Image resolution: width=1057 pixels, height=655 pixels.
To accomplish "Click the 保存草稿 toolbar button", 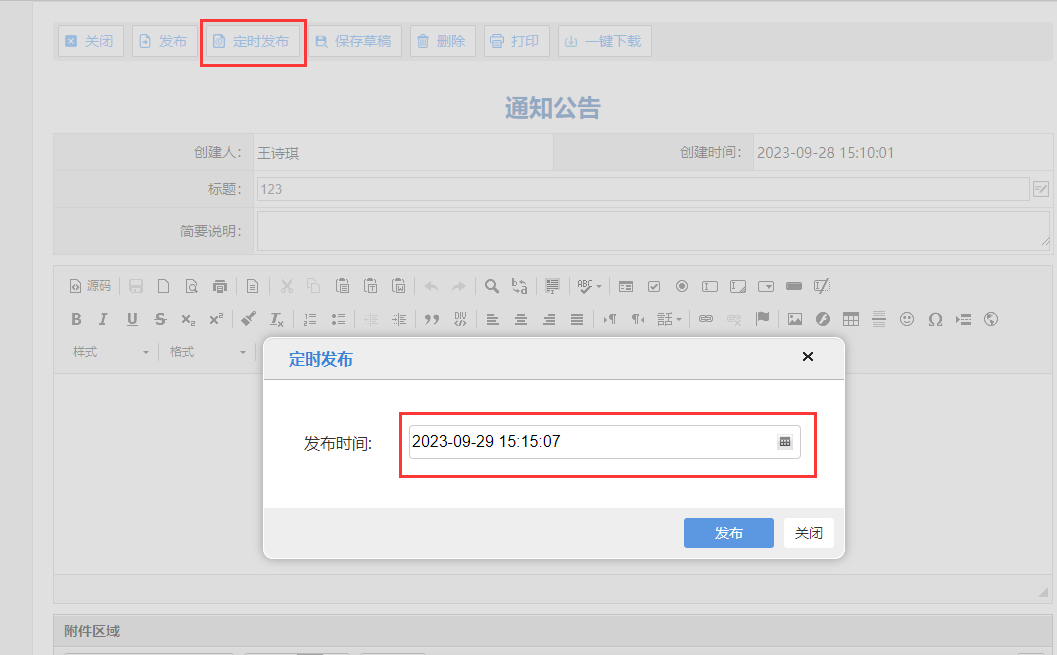I will pyautogui.click(x=355, y=41).
